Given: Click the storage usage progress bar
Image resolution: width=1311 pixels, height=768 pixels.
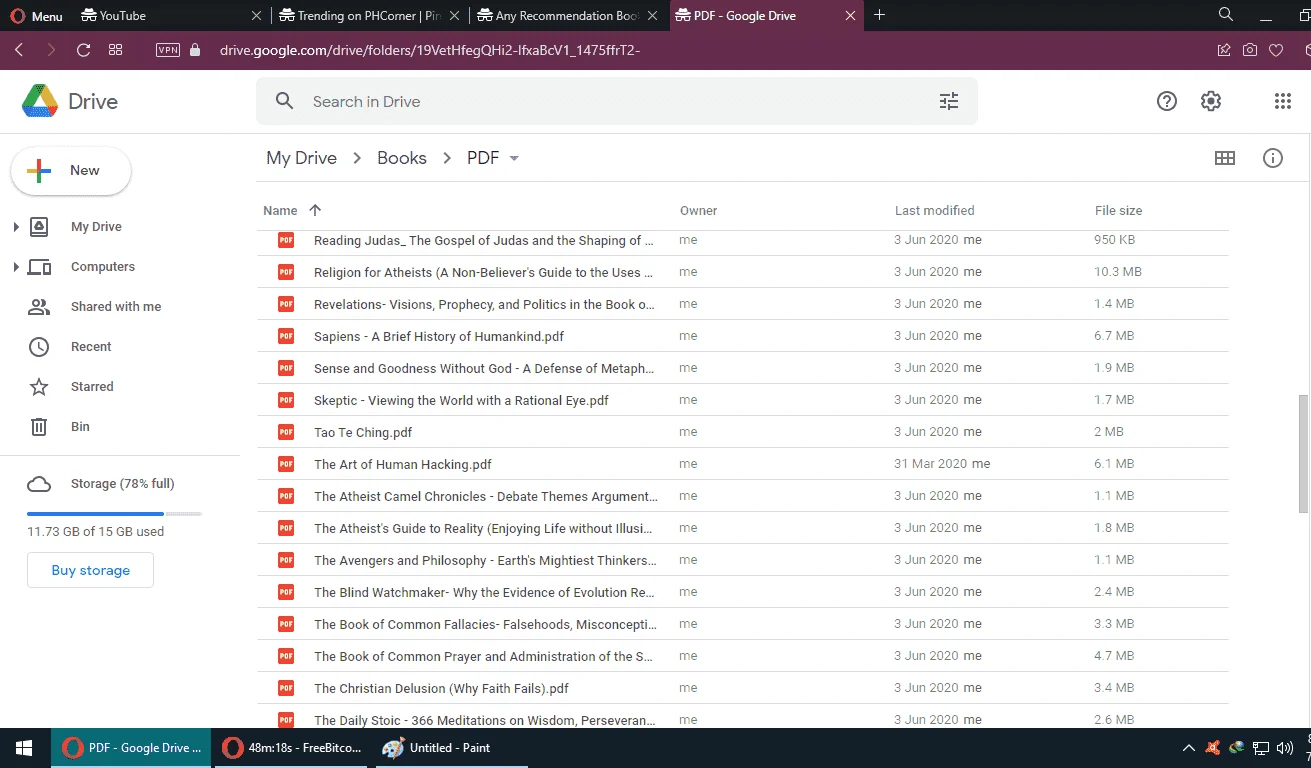Looking at the screenshot, I should (114, 514).
